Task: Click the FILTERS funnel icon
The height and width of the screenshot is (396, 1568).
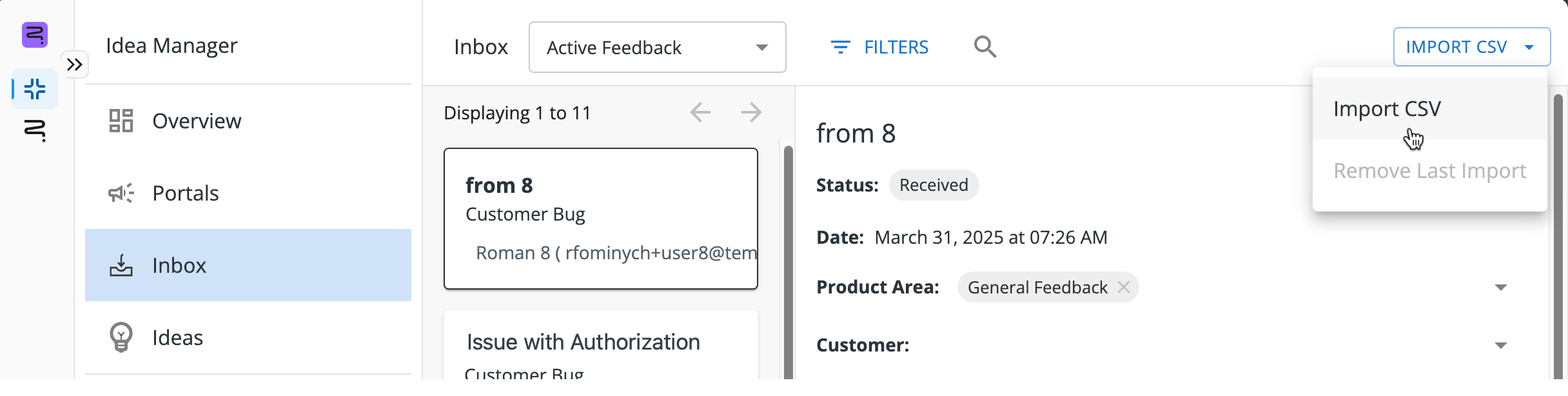Action: click(839, 46)
